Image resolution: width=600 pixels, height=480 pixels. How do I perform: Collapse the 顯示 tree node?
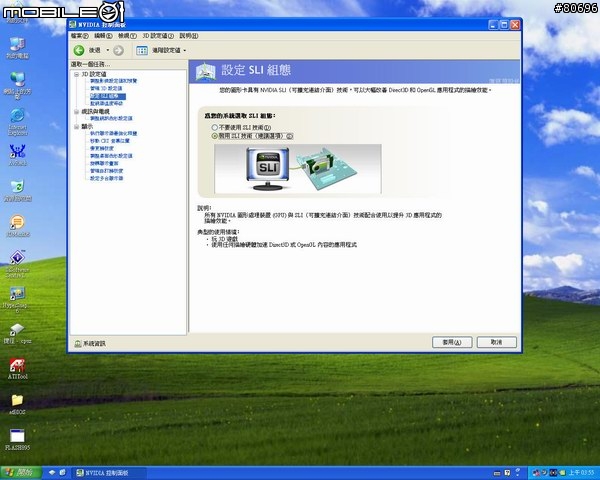click(77, 126)
